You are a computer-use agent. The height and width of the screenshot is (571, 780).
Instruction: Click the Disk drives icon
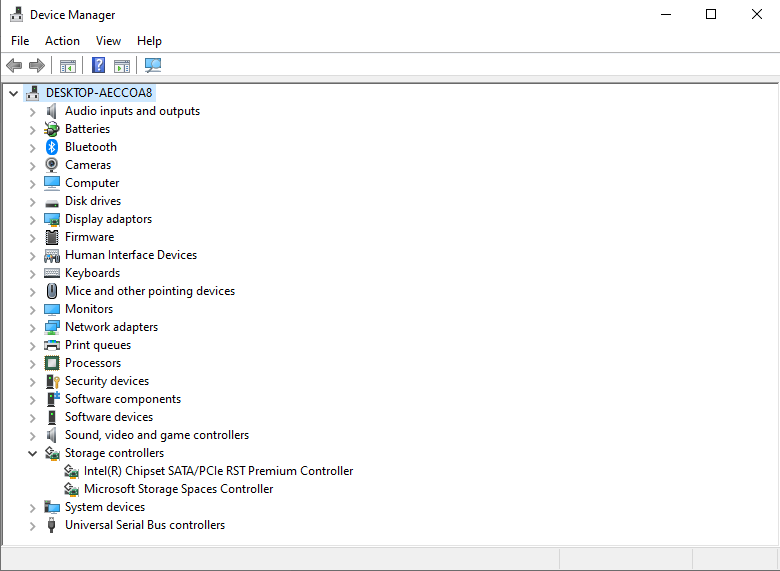tap(52, 202)
